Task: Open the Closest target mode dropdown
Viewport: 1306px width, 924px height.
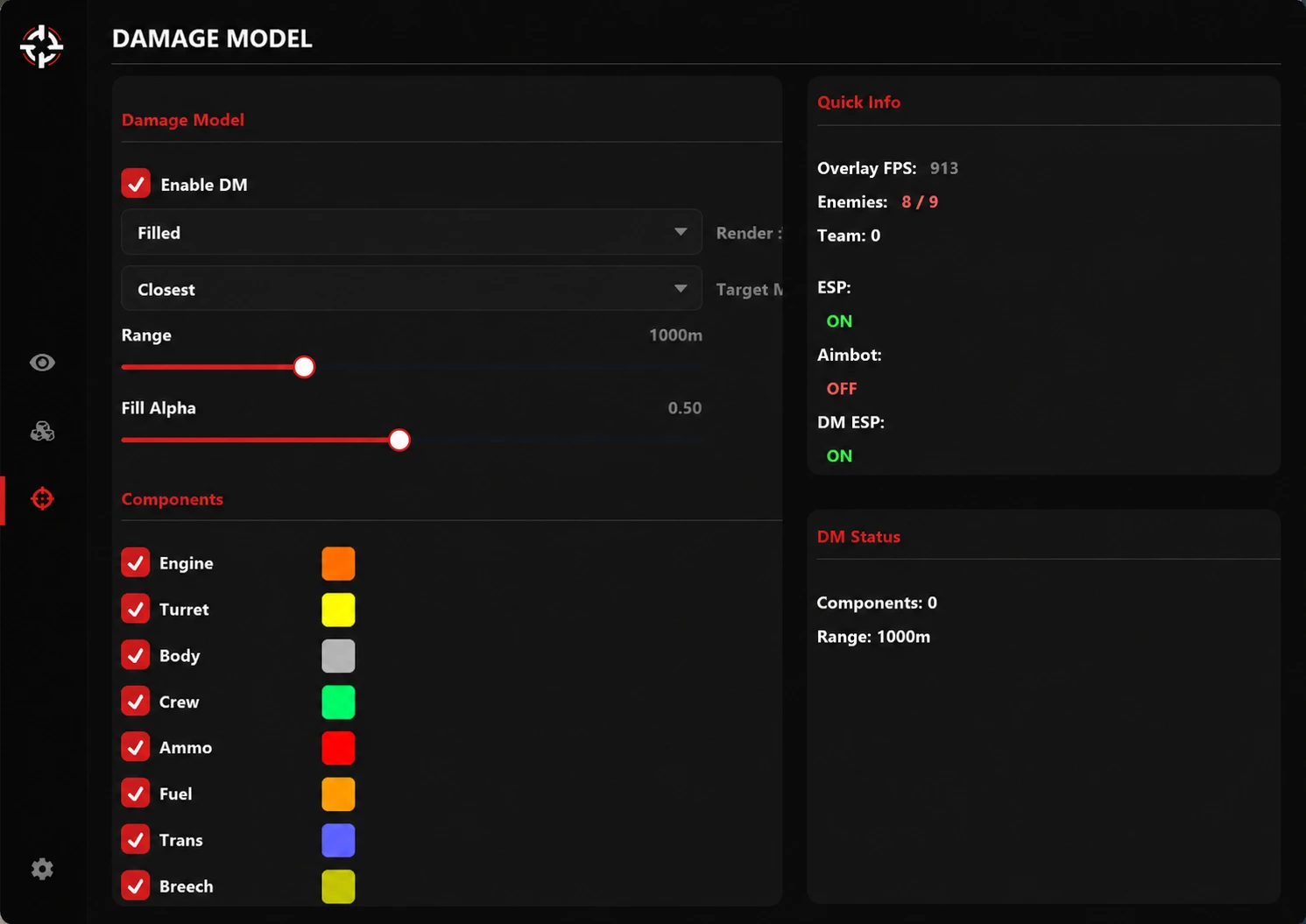Action: [412, 289]
